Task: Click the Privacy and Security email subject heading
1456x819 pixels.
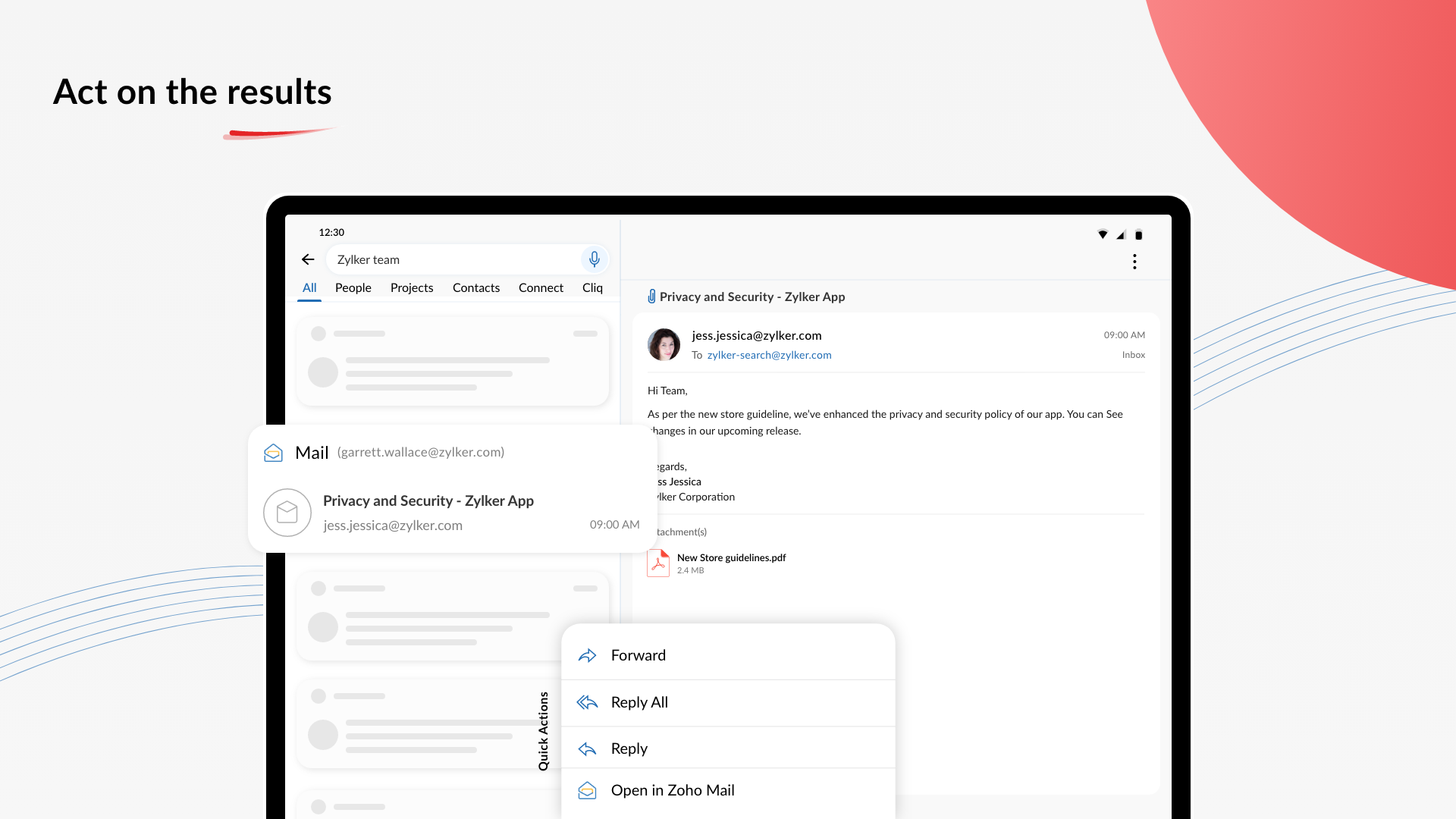Action: pyautogui.click(x=752, y=297)
